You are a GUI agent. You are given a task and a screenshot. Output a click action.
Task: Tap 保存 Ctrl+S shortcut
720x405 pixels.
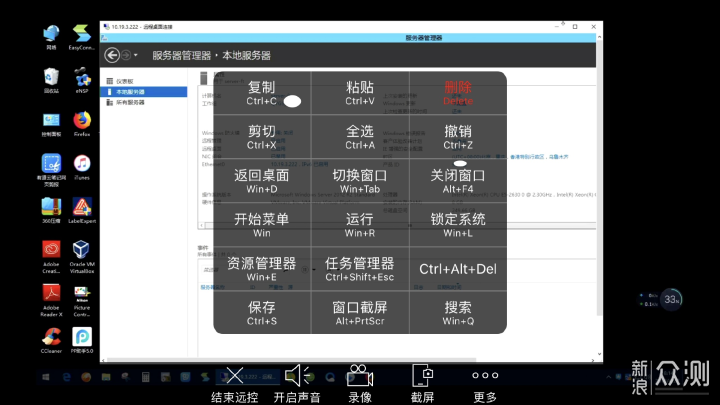262,313
